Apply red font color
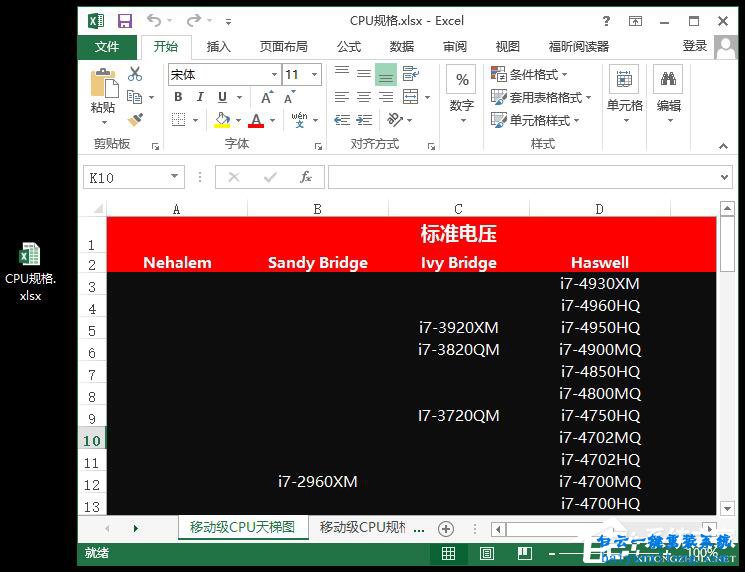745x572 pixels. (x=256, y=120)
